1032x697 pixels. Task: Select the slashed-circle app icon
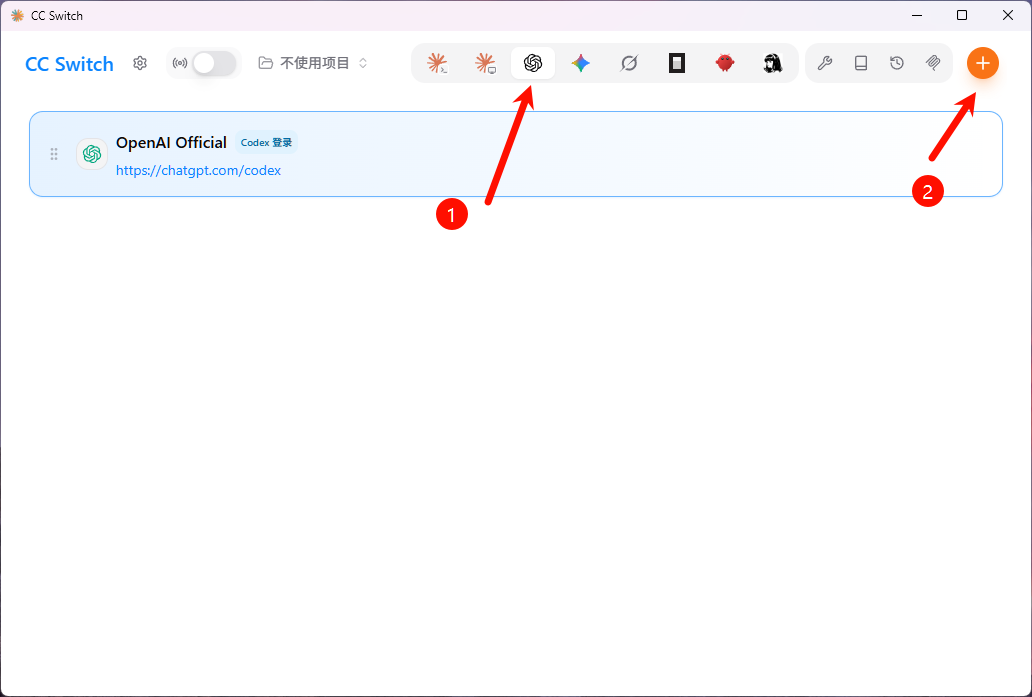coord(629,63)
